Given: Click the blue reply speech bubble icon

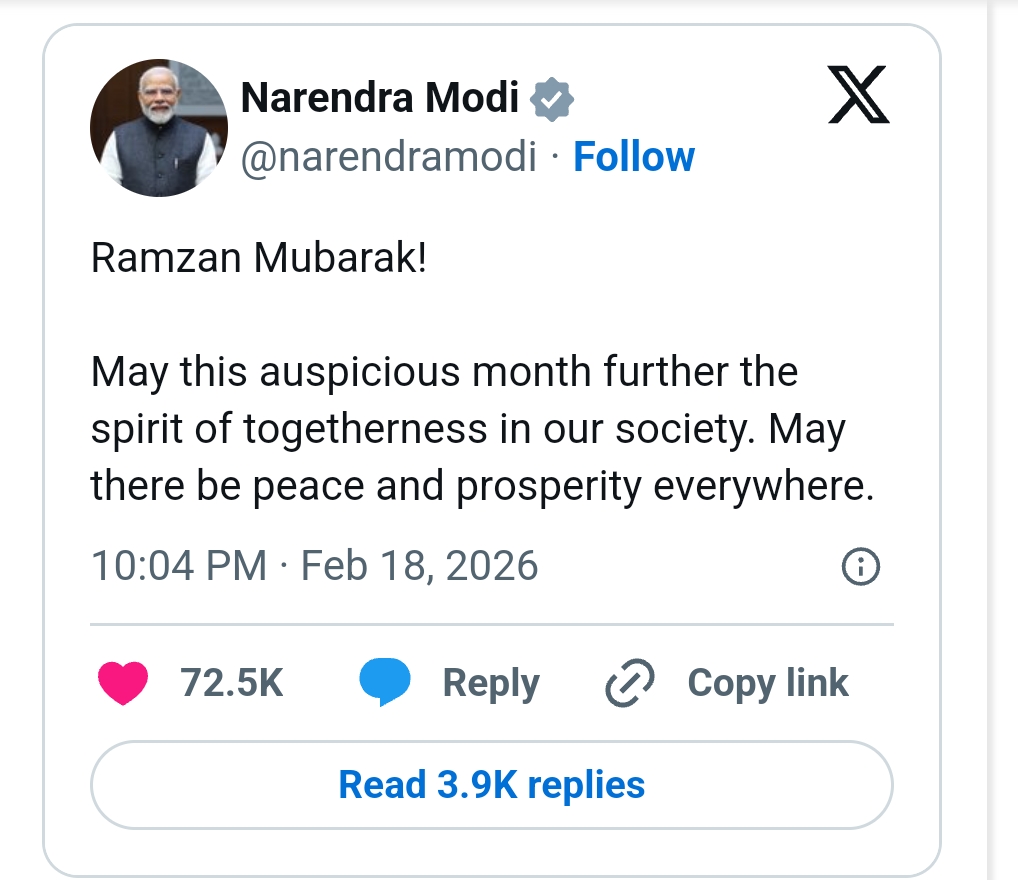Looking at the screenshot, I should click(385, 684).
